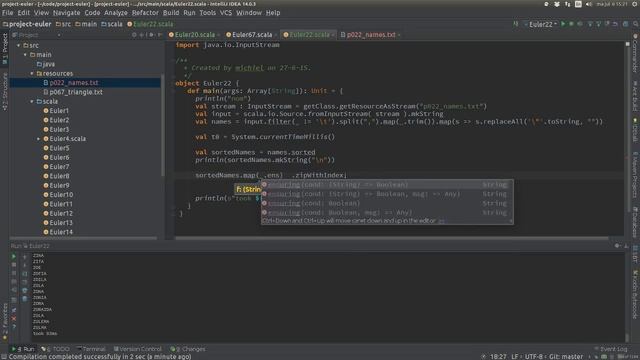The width and height of the screenshot is (640, 360).
Task: Switch to the Euler67.scala editor tab
Action: tap(251, 35)
